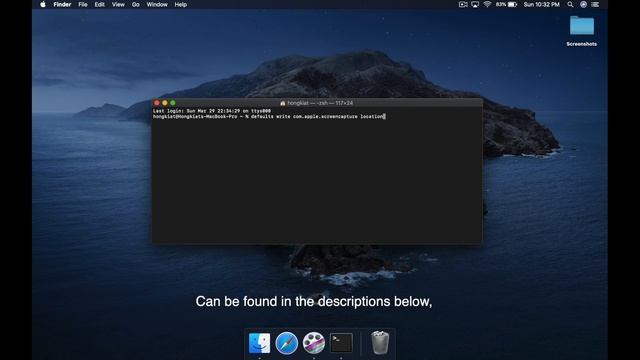This screenshot has height=360, width=640.
Task: Open the Finder menu in menu bar
Action: 62,4
